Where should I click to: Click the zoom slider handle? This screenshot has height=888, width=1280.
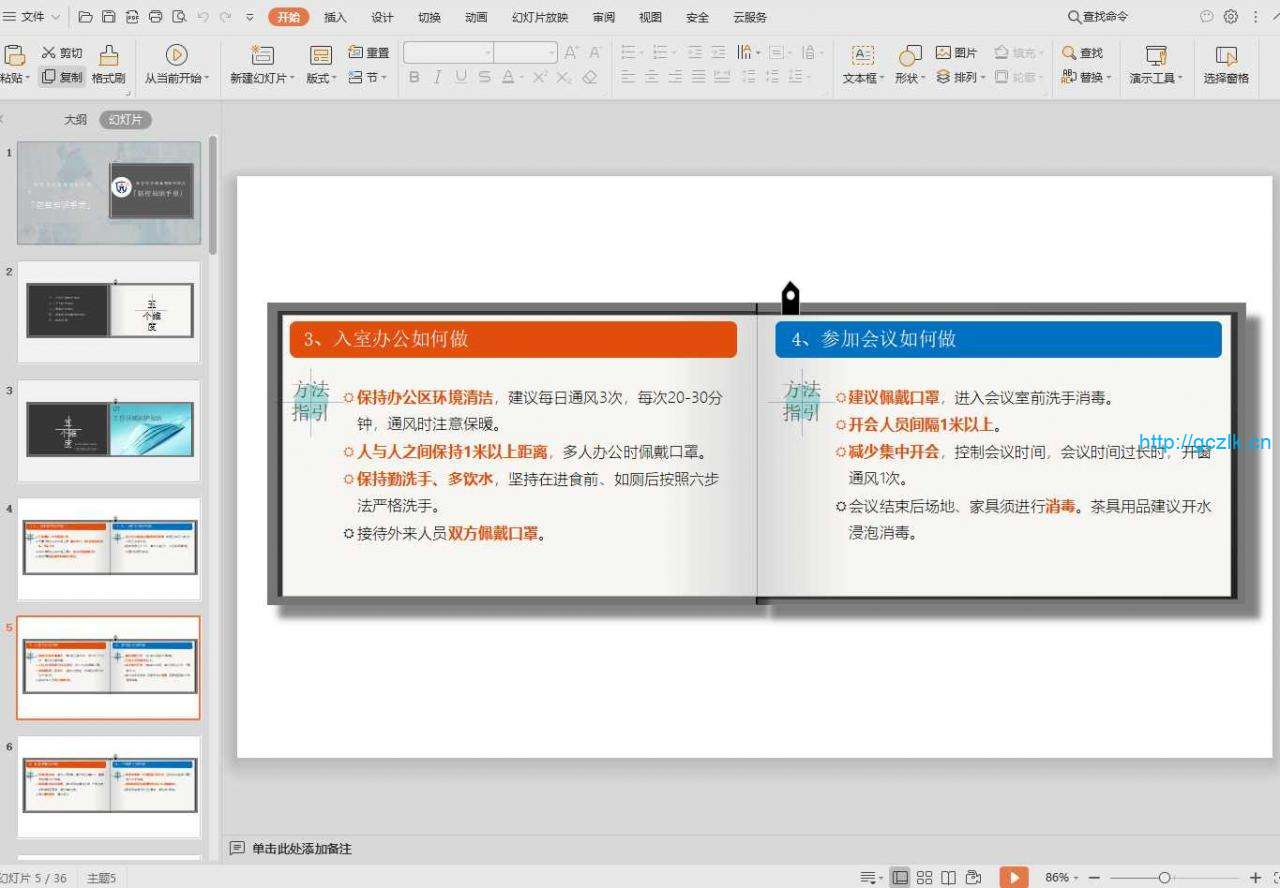(1164, 877)
